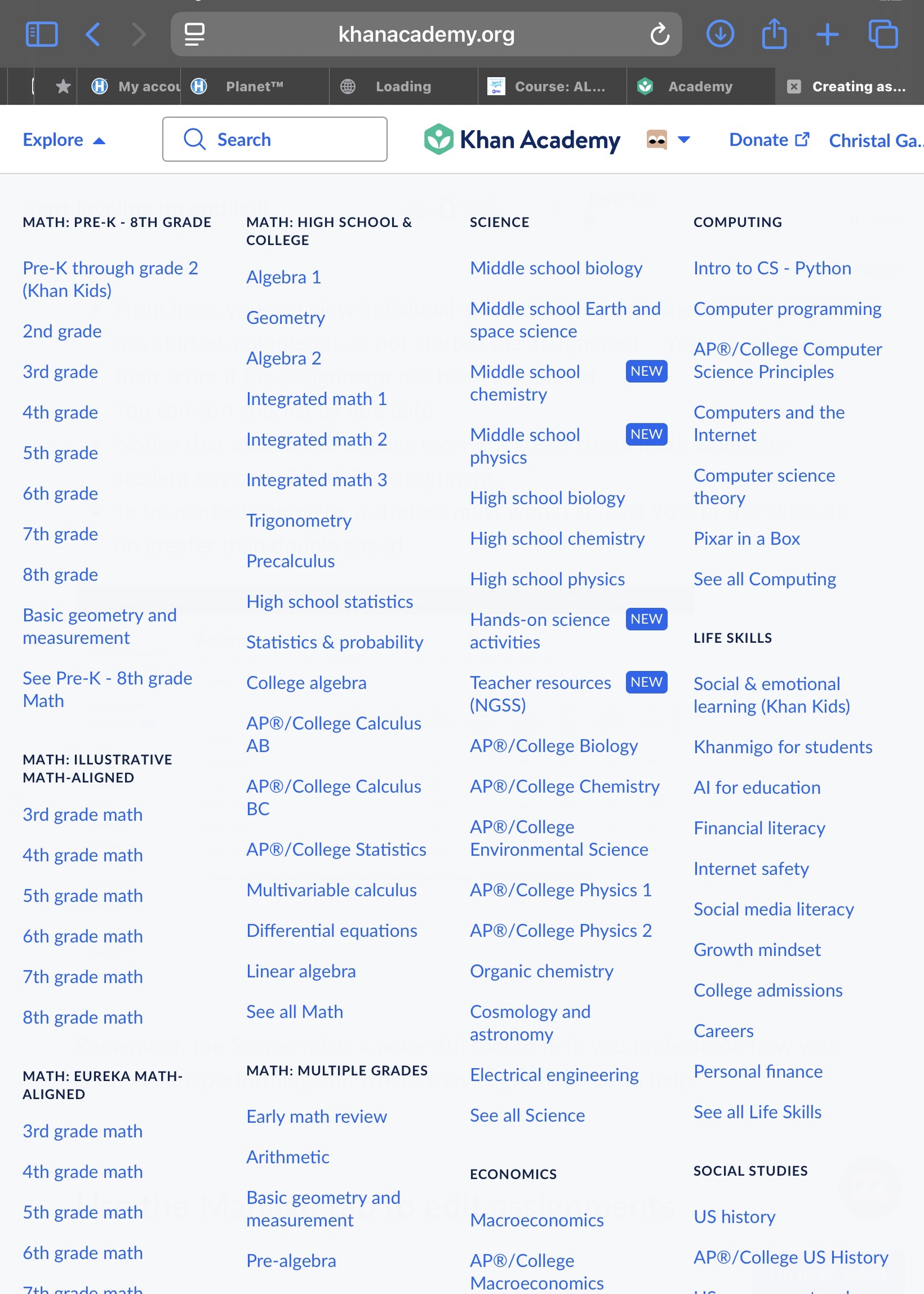The image size is (924, 1294).
Task: Open the Safari downloads icon
Action: 719,34
